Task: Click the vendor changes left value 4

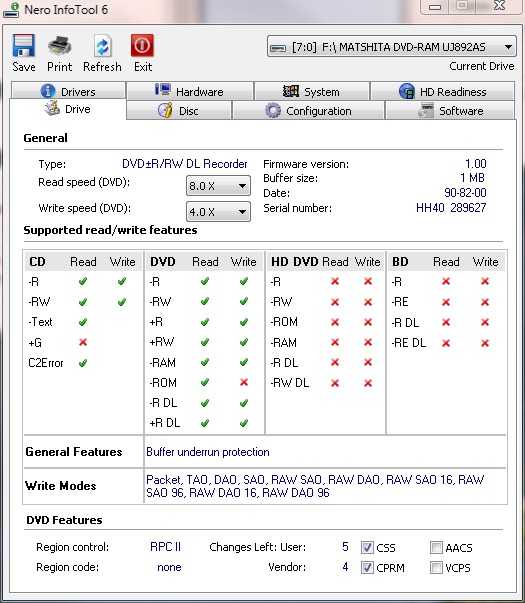Action: pos(345,567)
